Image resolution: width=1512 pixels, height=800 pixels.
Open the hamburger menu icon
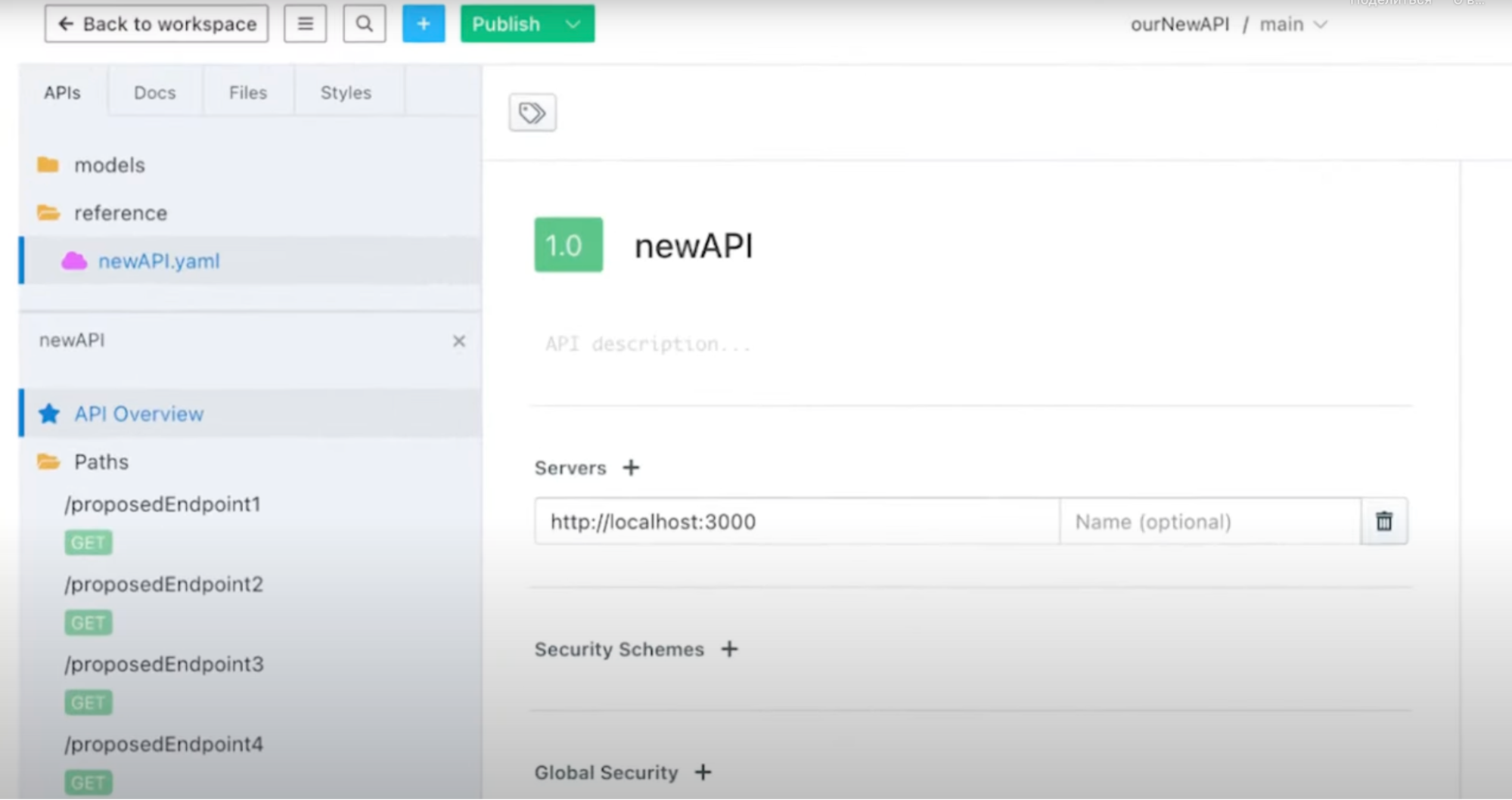tap(305, 23)
